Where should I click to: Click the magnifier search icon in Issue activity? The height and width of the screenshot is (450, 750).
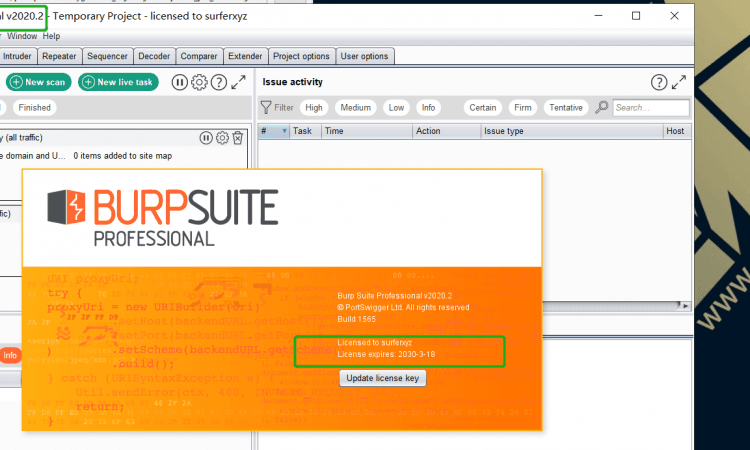click(601, 108)
